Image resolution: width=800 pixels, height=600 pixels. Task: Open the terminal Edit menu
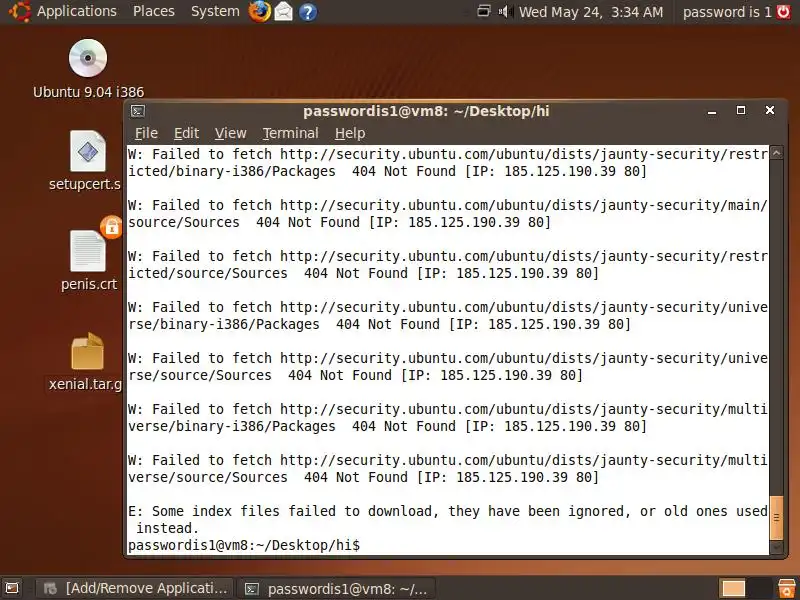pyautogui.click(x=186, y=133)
